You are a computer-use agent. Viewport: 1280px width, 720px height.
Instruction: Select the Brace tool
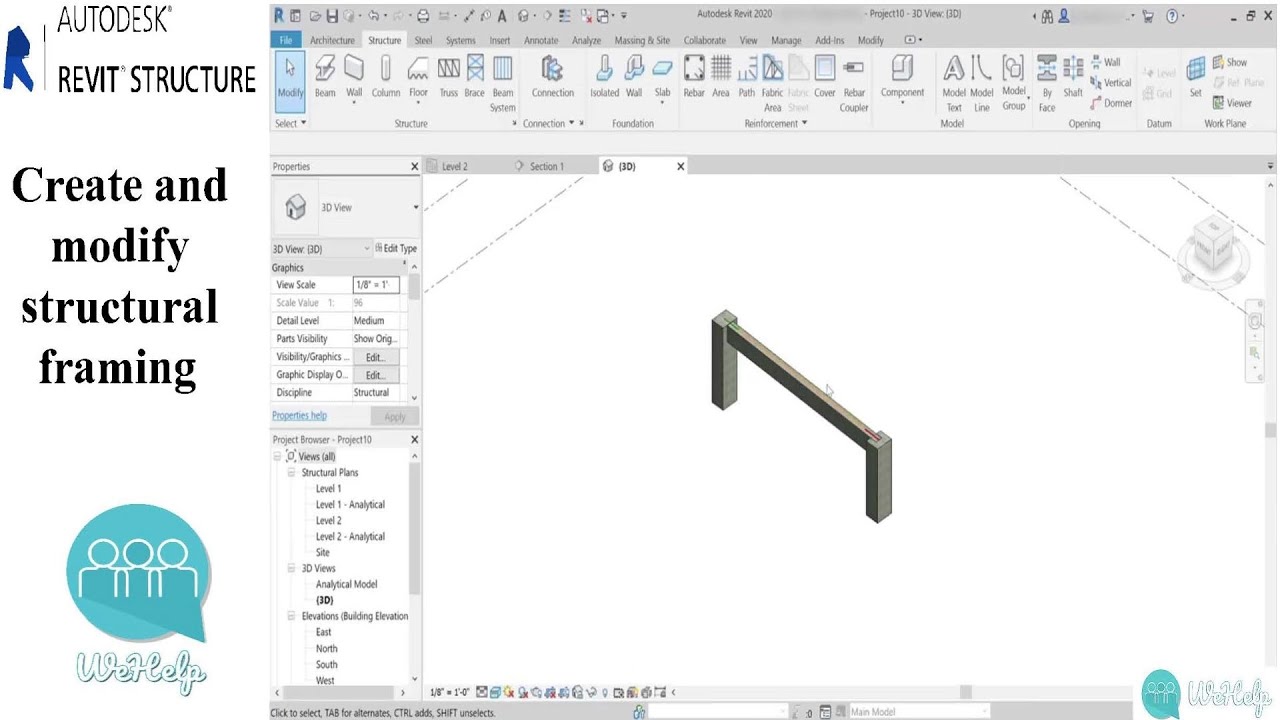[474, 77]
